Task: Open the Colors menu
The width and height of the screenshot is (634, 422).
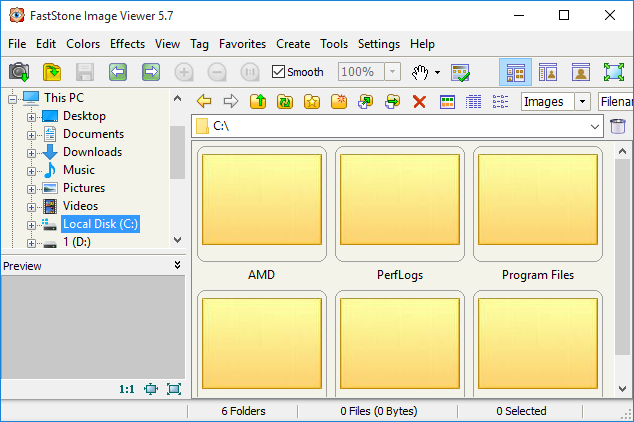Action: [83, 44]
